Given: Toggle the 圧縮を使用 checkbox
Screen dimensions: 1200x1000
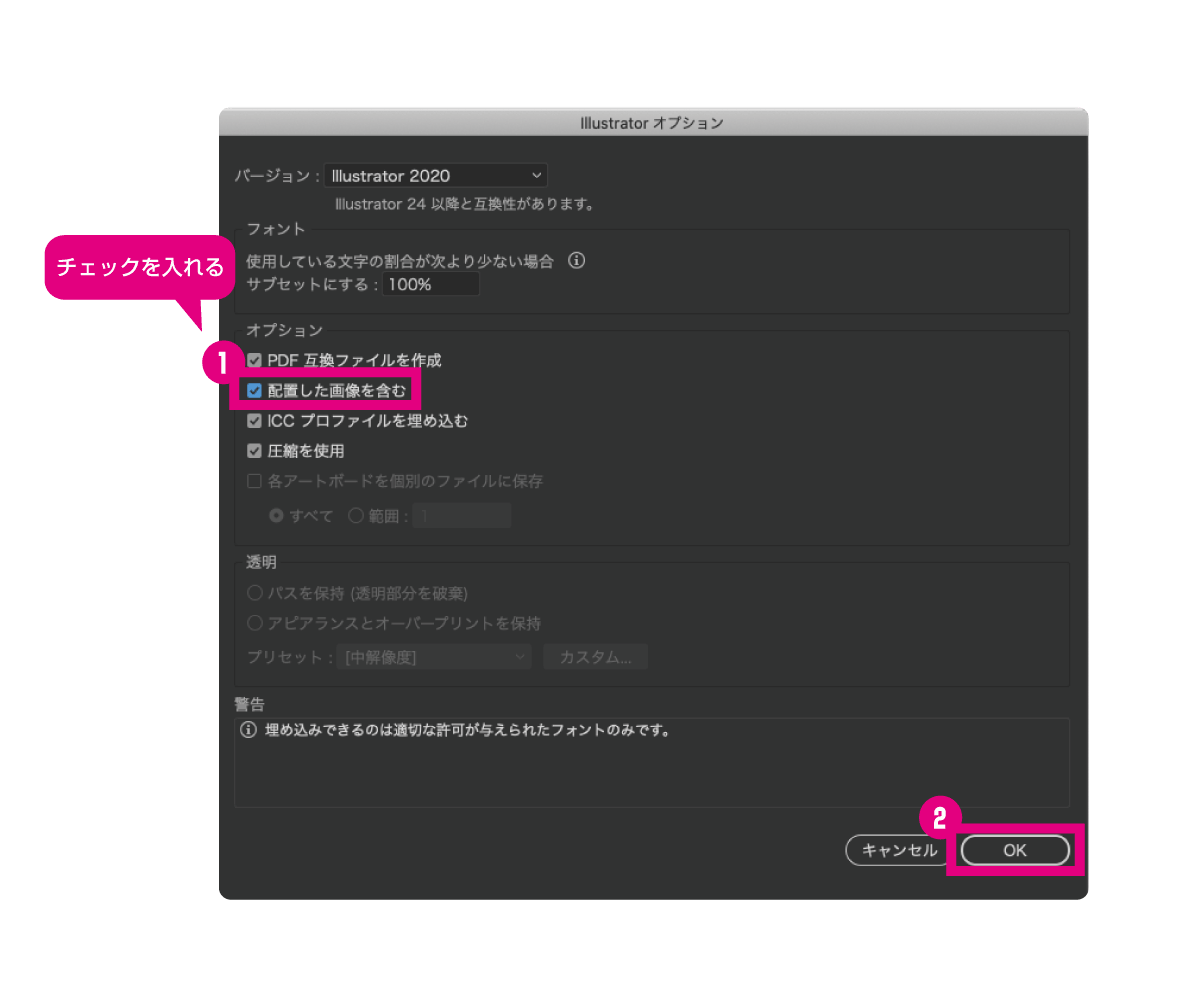Looking at the screenshot, I should coord(254,451).
